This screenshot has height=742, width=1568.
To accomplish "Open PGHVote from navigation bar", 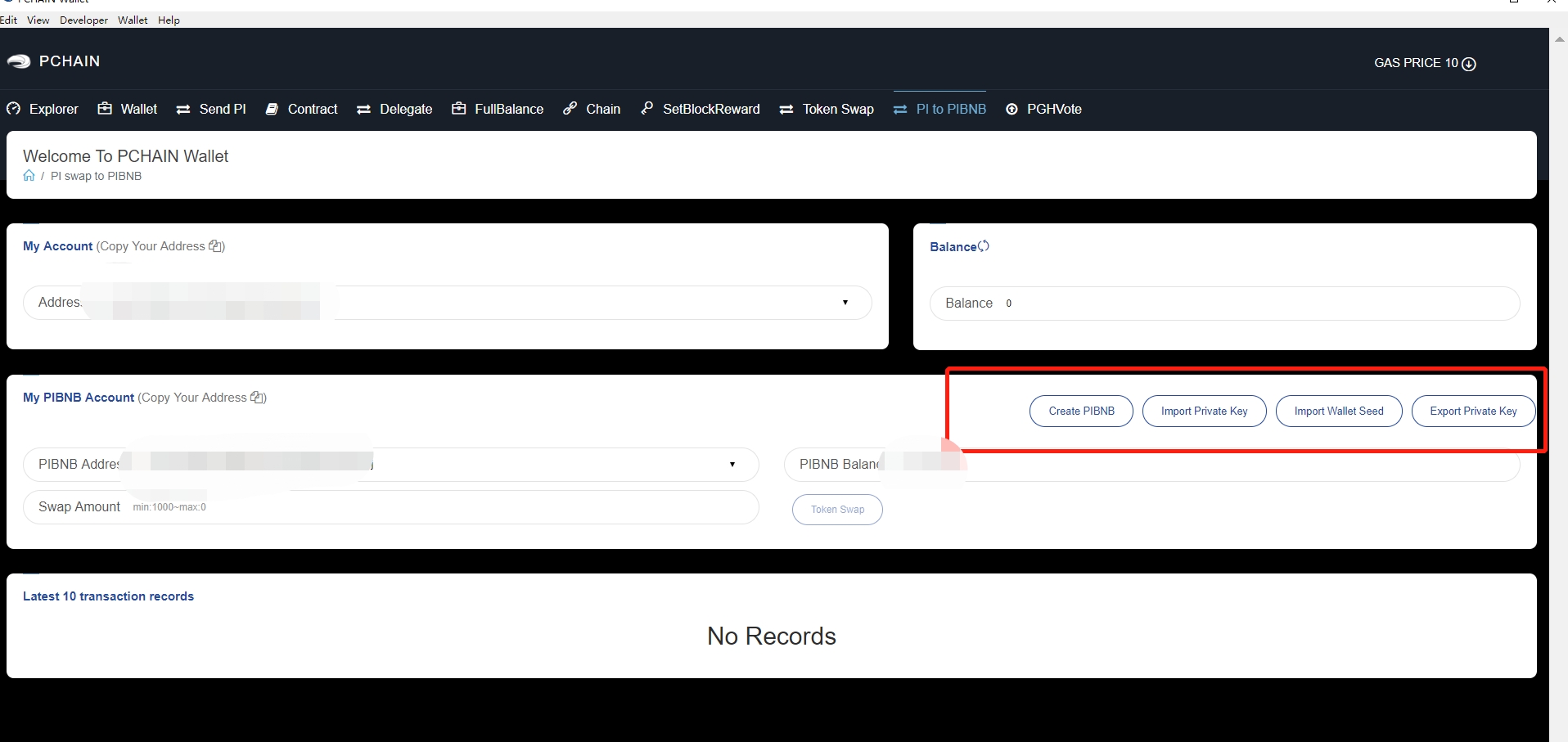I will tap(1043, 109).
